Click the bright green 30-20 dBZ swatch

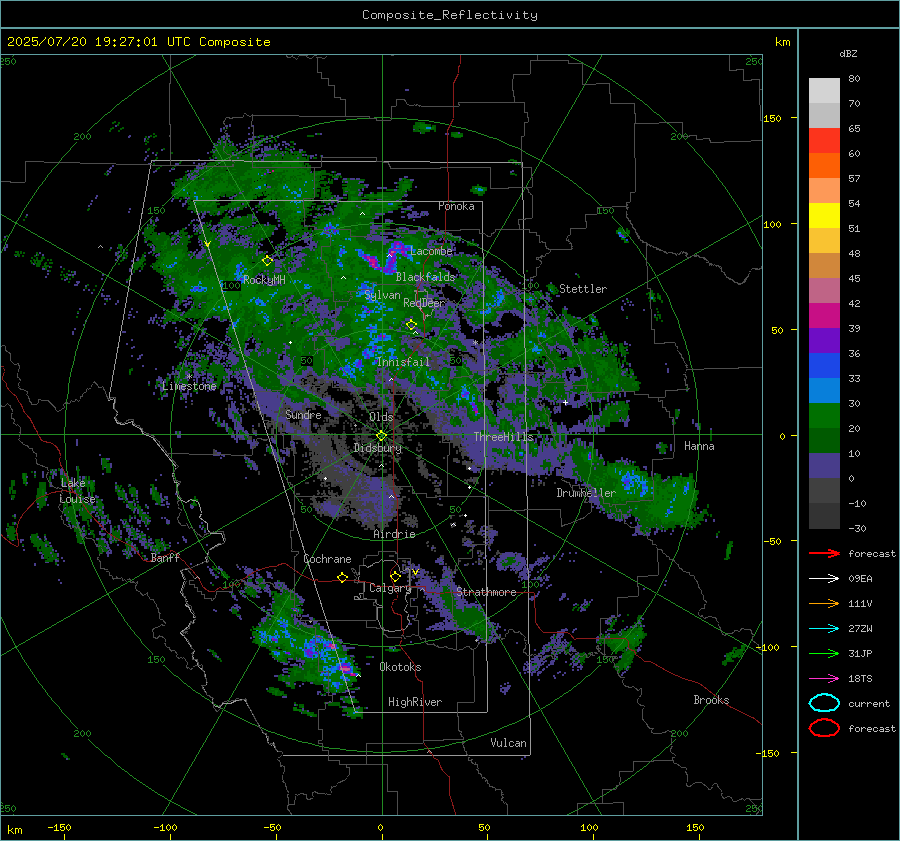pos(824,416)
